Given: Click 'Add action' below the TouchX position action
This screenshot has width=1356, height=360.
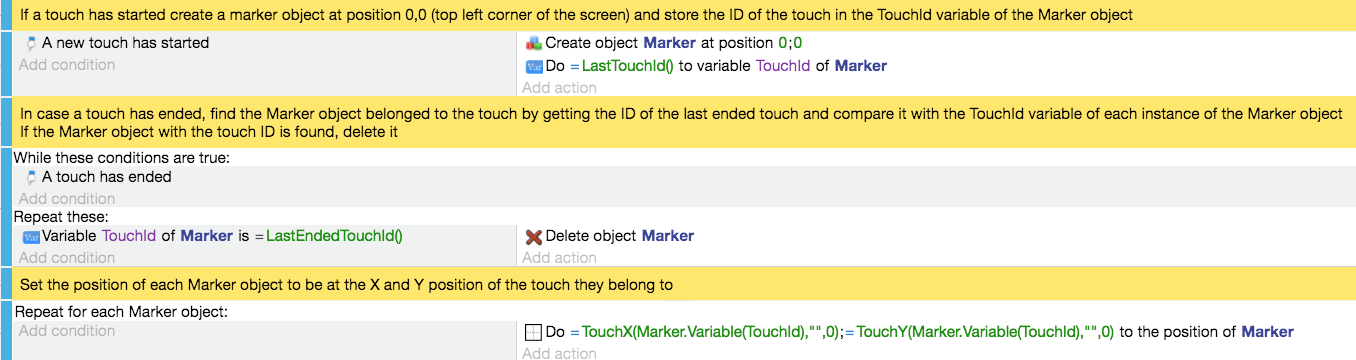Looking at the screenshot, I should (x=559, y=353).
